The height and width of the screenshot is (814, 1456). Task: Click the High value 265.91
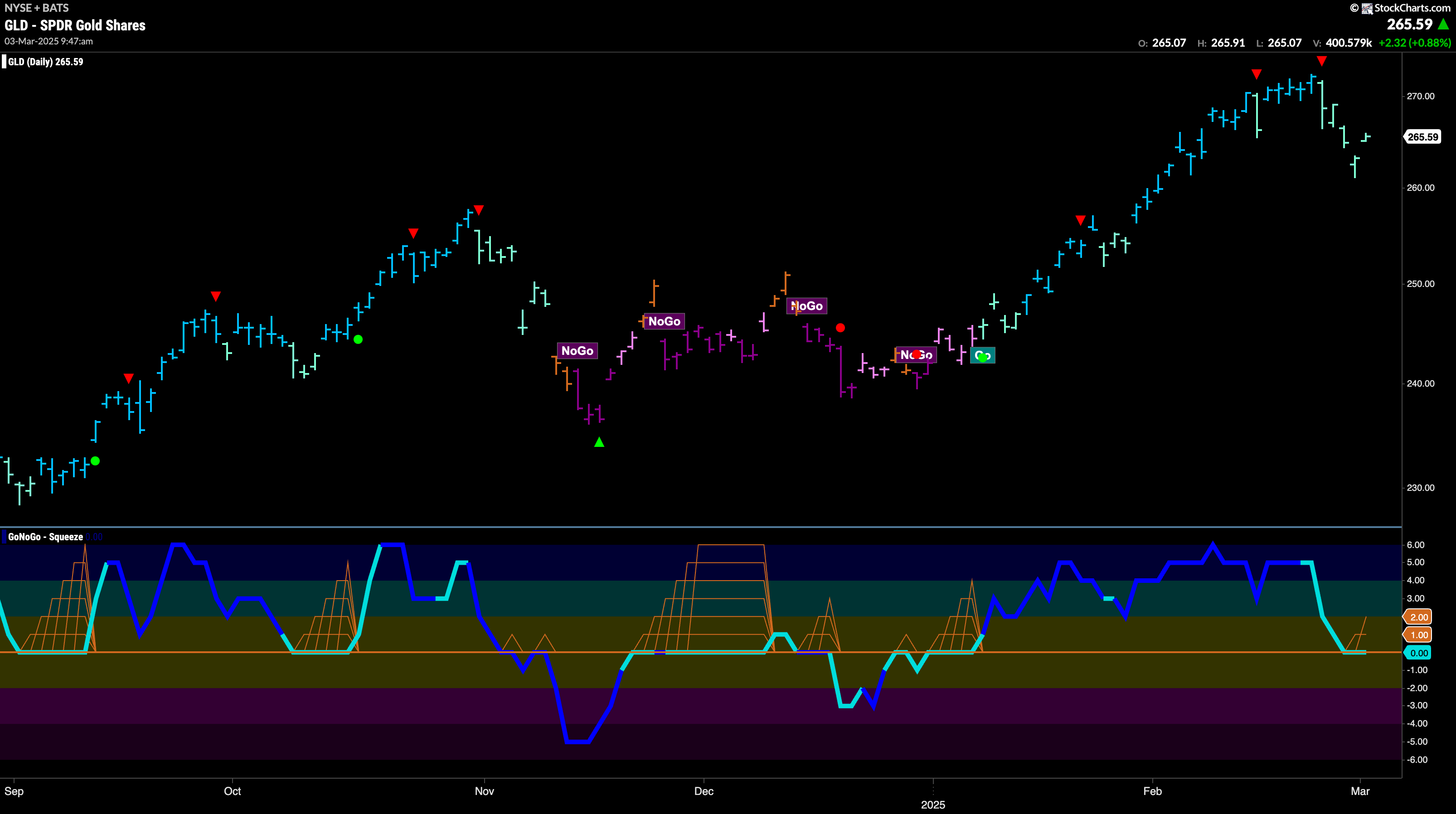(1228, 43)
